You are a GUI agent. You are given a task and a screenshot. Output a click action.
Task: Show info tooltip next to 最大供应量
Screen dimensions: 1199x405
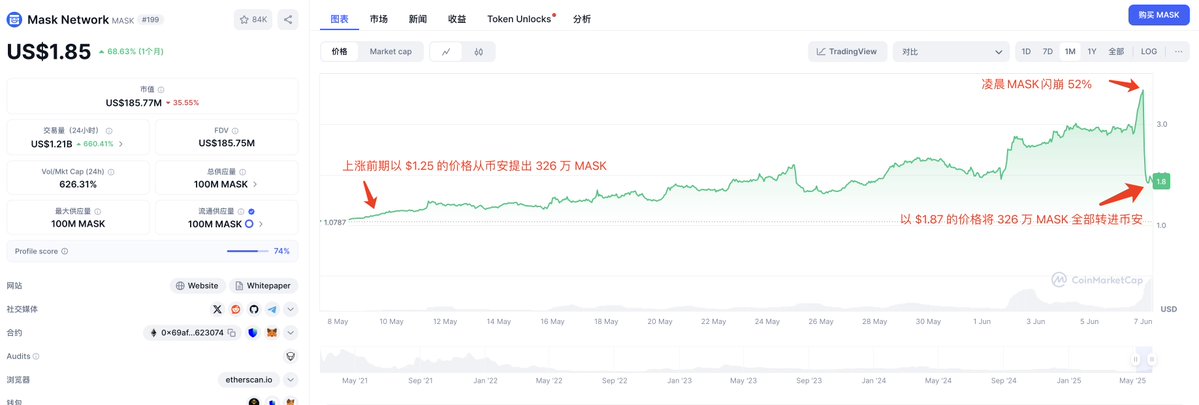tap(97, 212)
